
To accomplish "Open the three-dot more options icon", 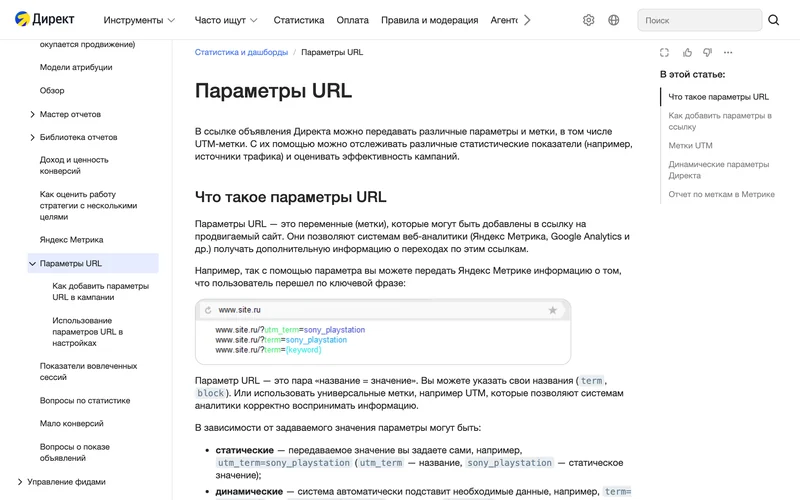I will click(728, 52).
